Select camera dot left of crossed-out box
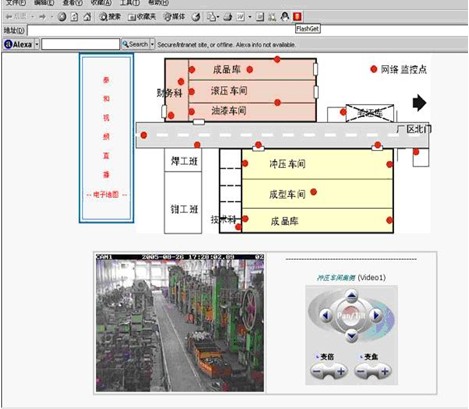 tap(343, 112)
